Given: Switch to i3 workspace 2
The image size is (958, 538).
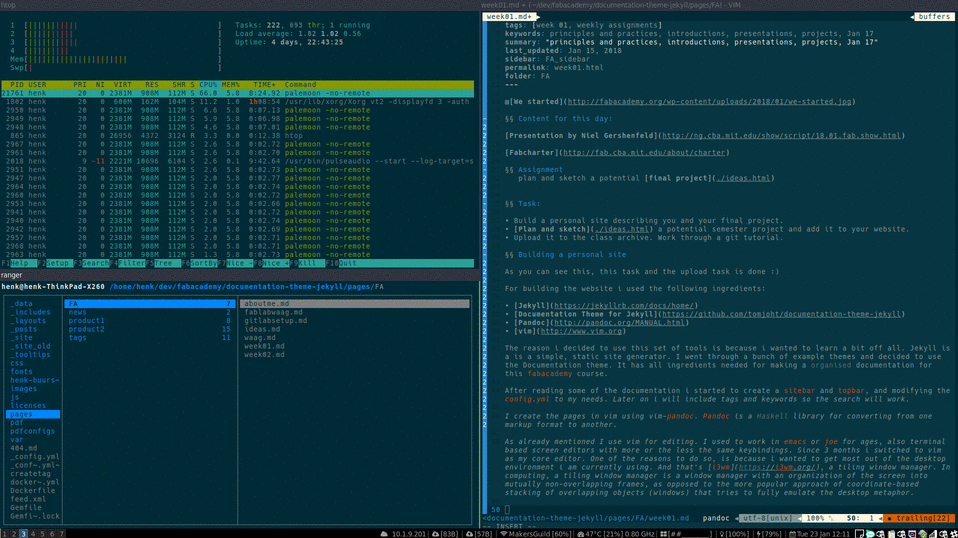Looking at the screenshot, I should 14,534.
